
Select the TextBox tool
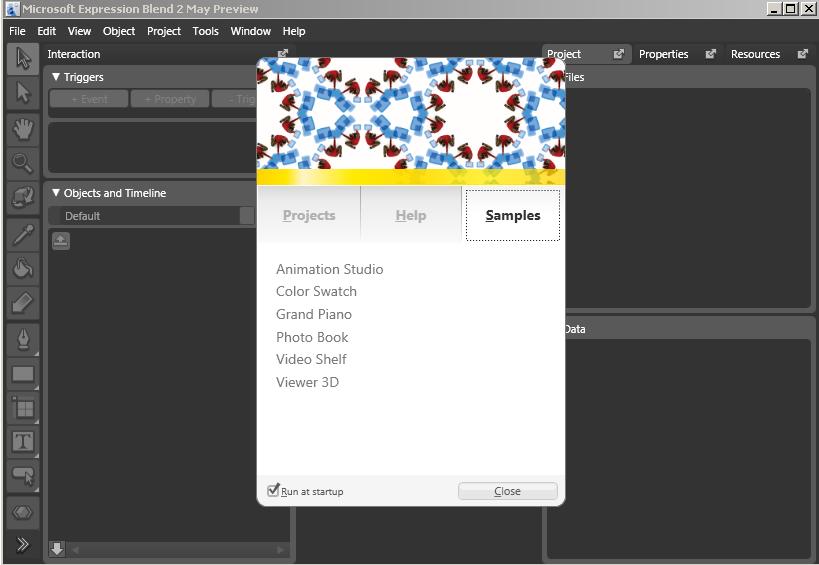coord(22,442)
